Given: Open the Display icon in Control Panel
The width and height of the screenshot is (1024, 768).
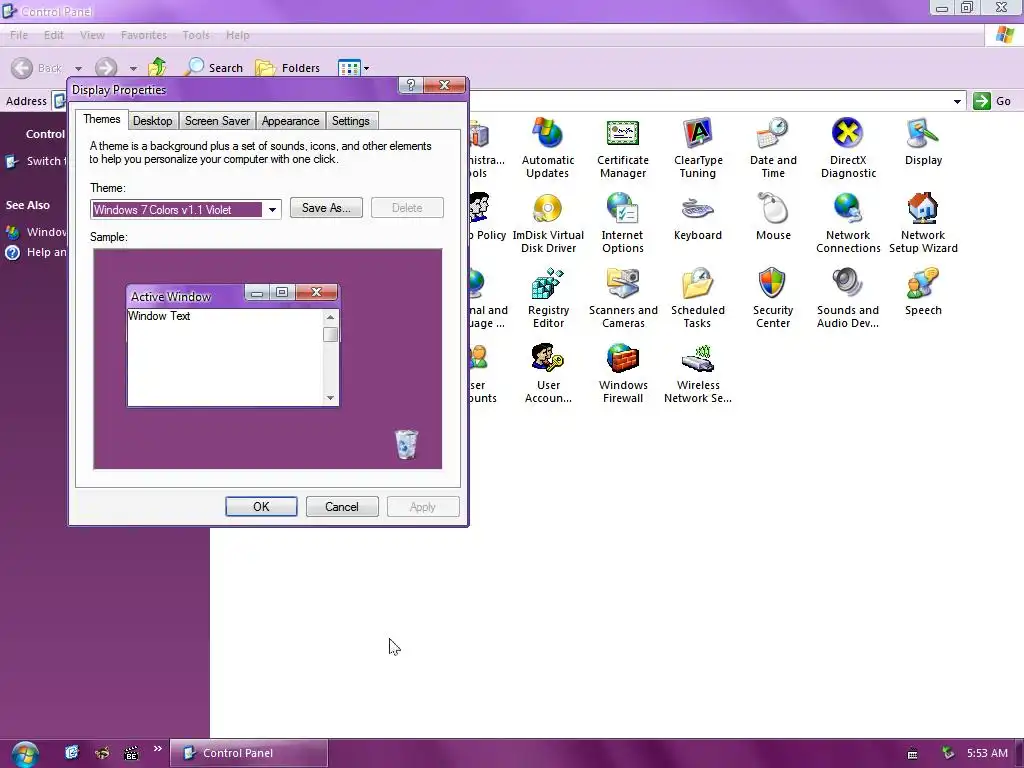Looking at the screenshot, I should (x=923, y=142).
